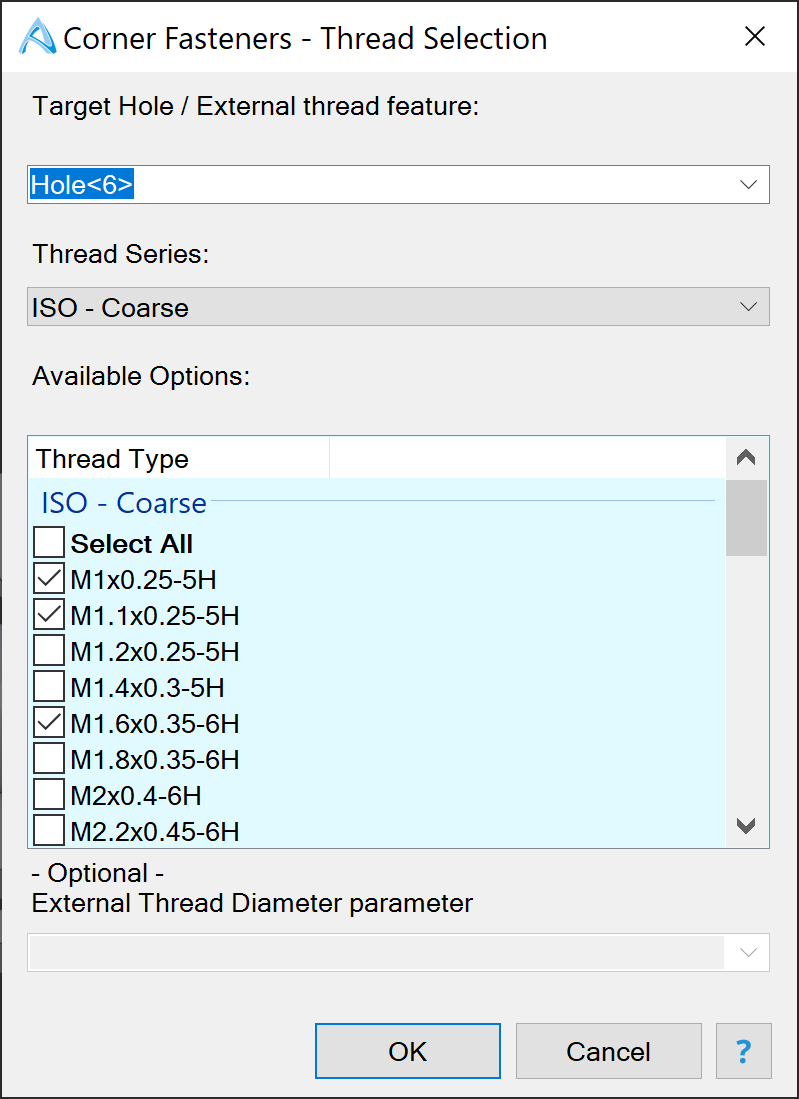Click the scroll up arrow of options list
Screen dimensions: 799x1099
[746, 458]
